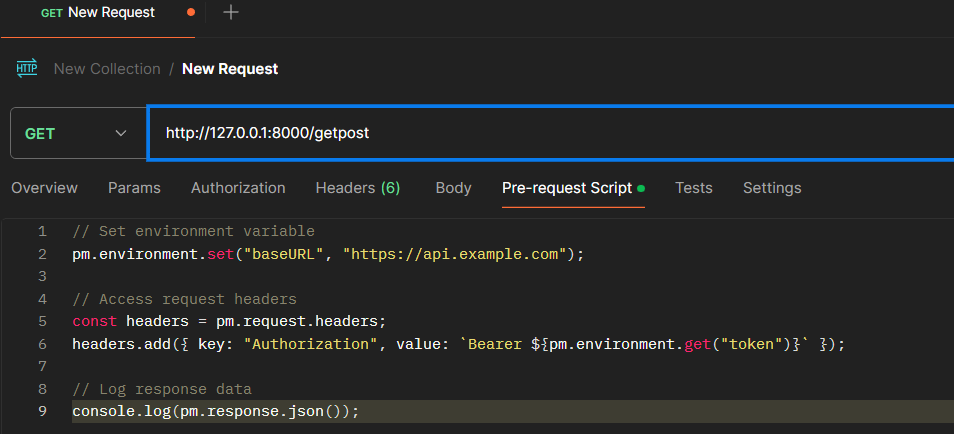Navigate to New Collection in breadcrumb
Image resolution: width=954 pixels, height=434 pixels.
click(107, 69)
